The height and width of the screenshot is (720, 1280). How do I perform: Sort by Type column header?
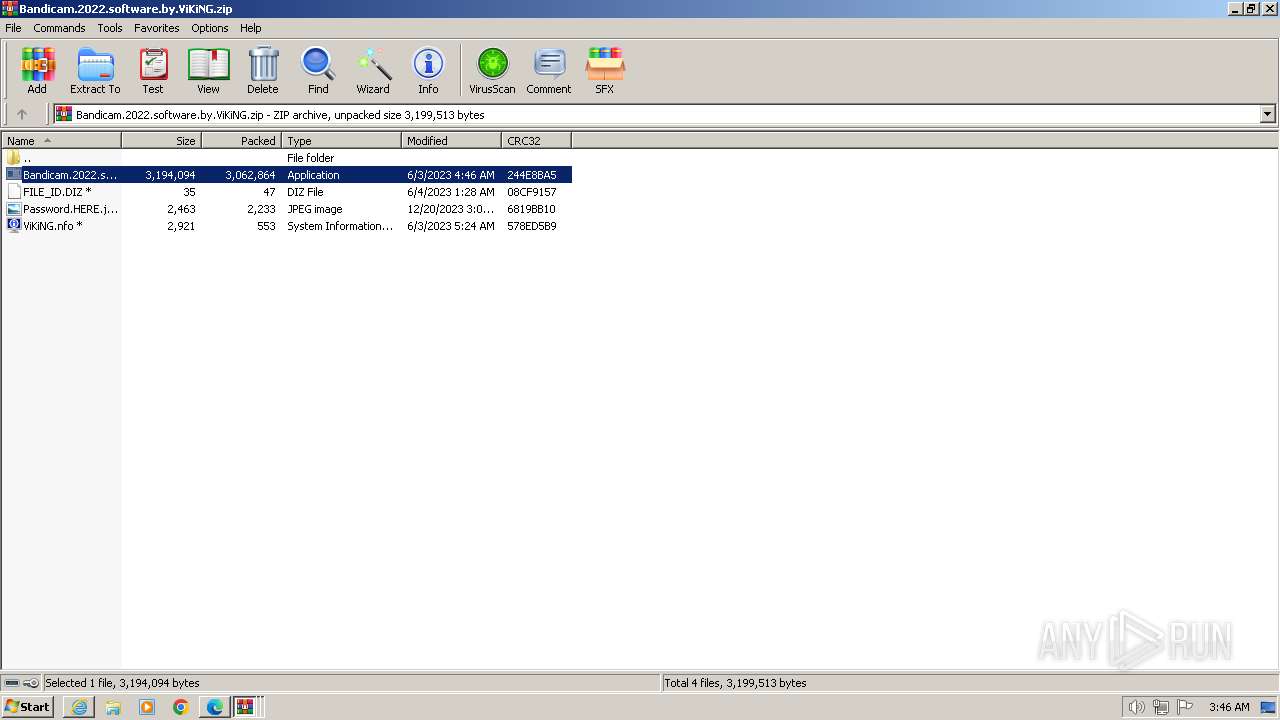341,141
